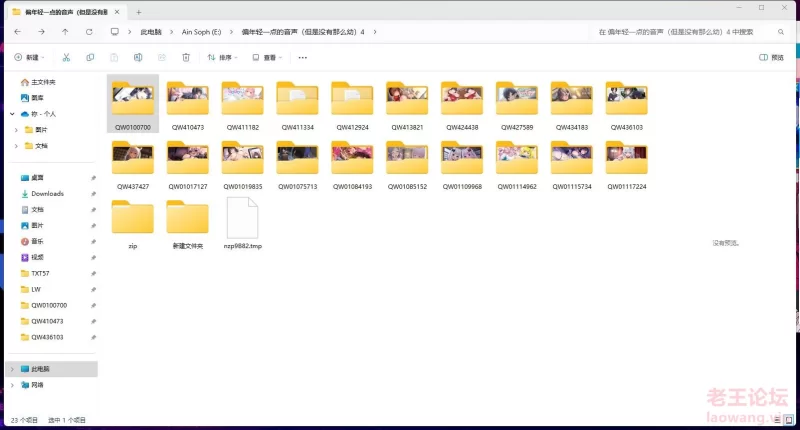This screenshot has width=800, height=430.
Task: Select folder QW427589 in file grid
Action: pyautogui.click(x=517, y=104)
